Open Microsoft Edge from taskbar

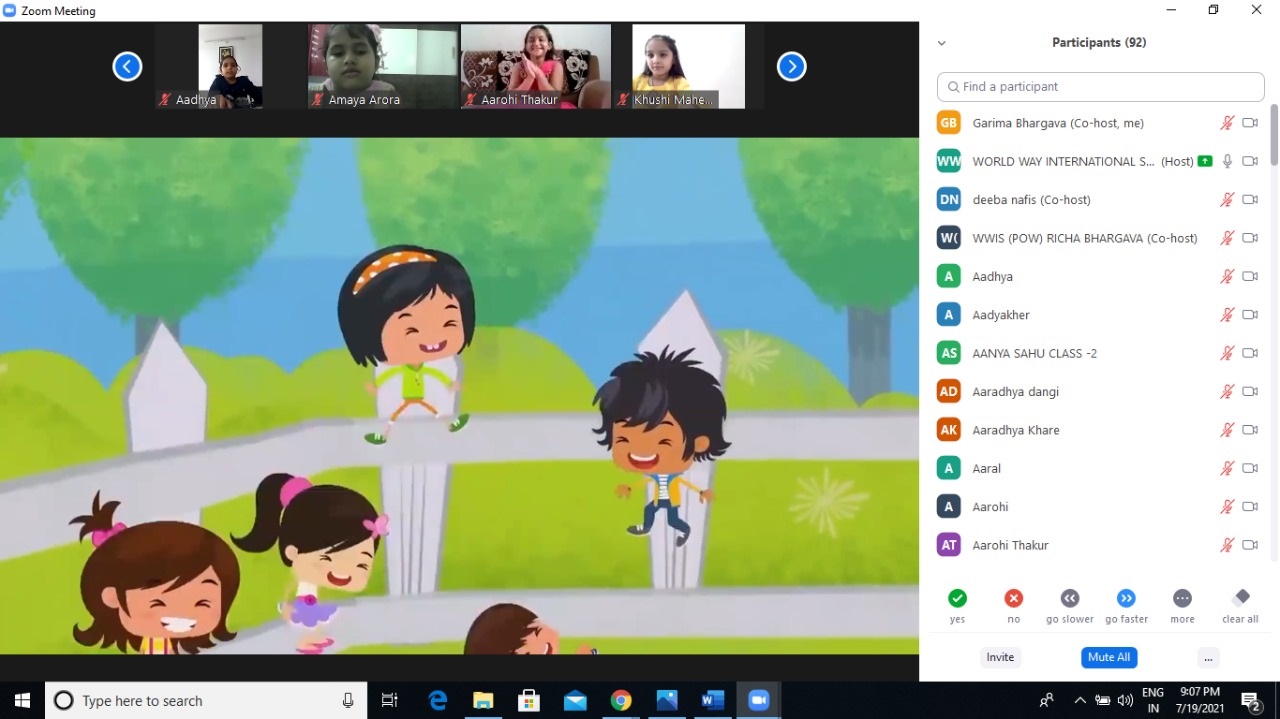(x=438, y=700)
